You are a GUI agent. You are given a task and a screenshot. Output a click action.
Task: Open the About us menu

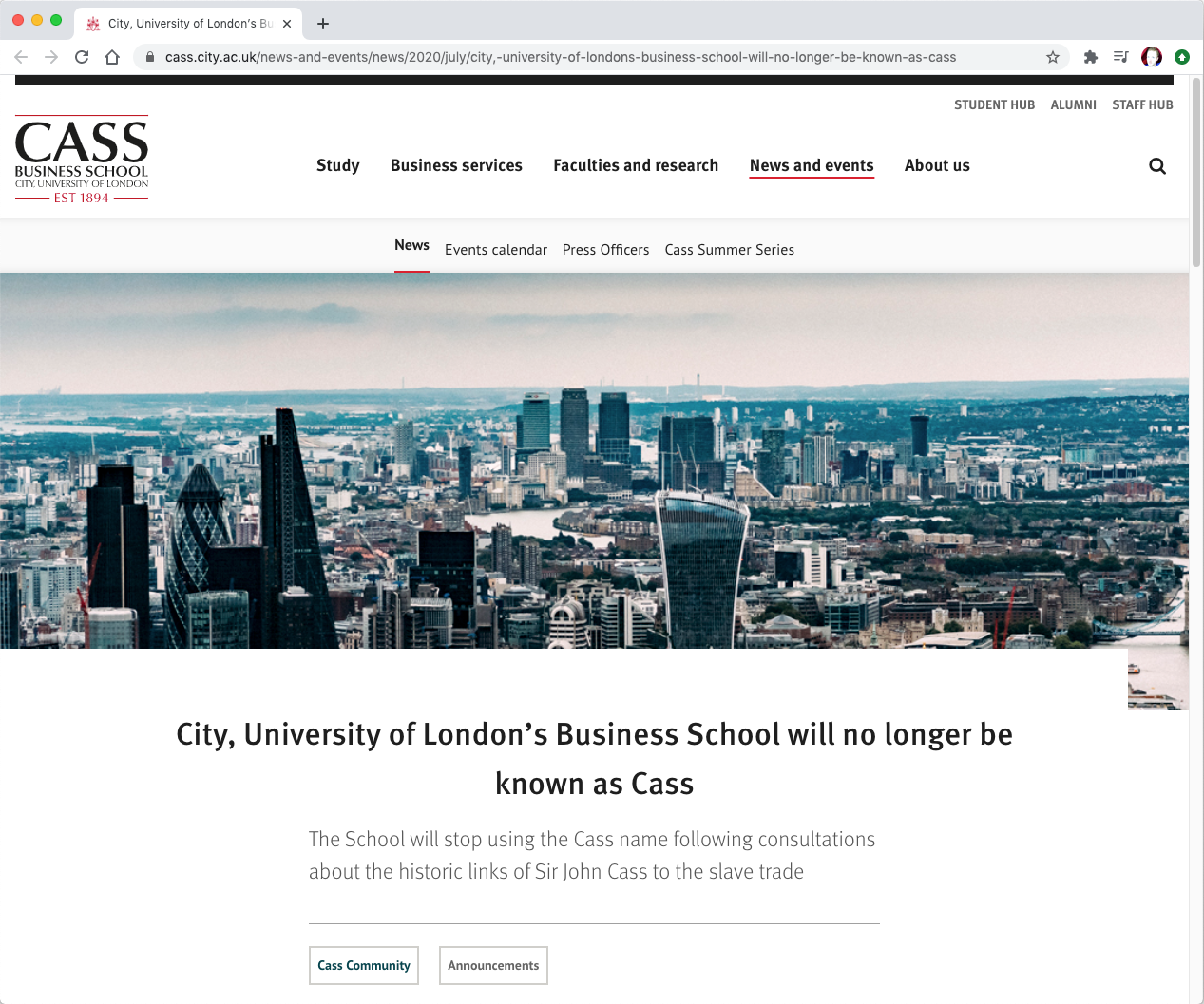[937, 165]
